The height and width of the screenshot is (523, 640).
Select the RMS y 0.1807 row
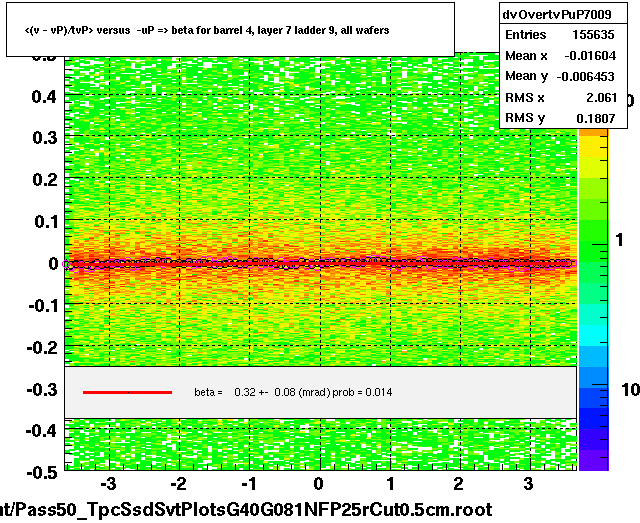pos(560,118)
